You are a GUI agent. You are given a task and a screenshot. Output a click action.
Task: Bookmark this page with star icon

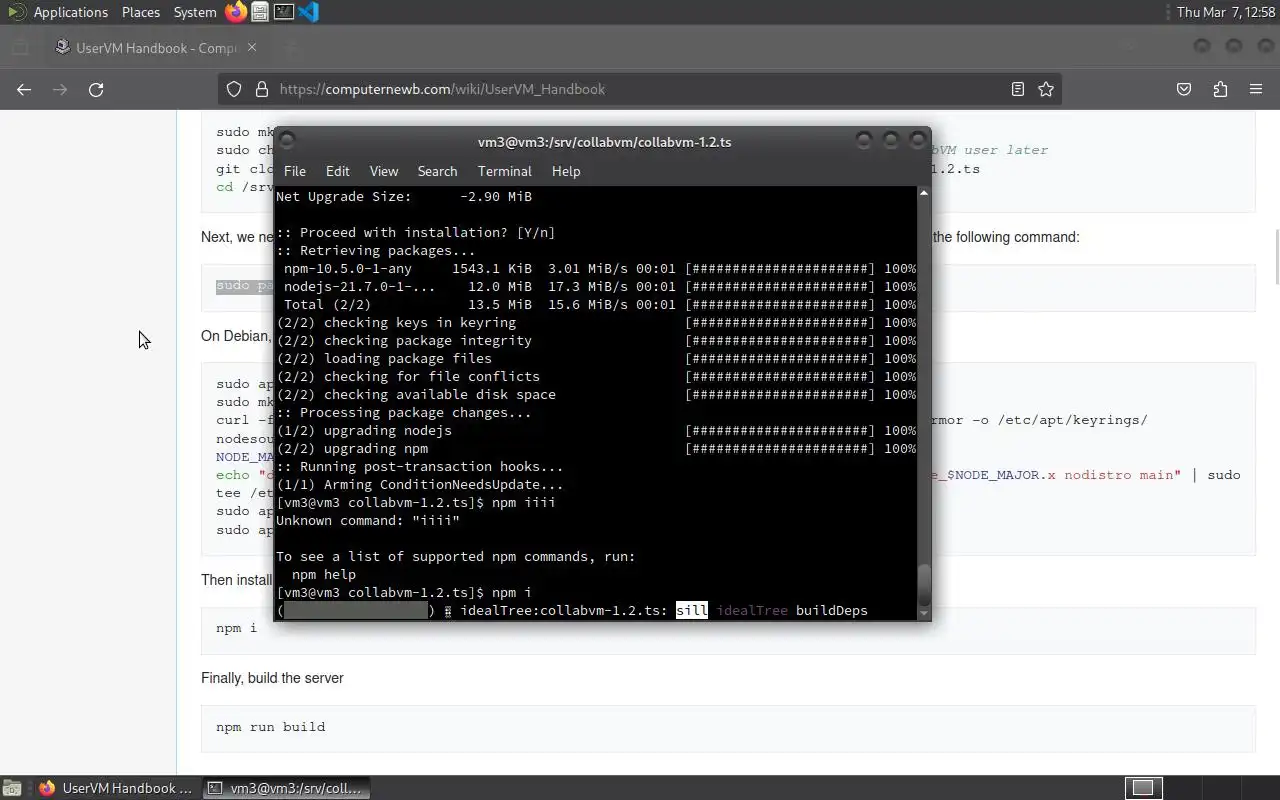(1046, 89)
